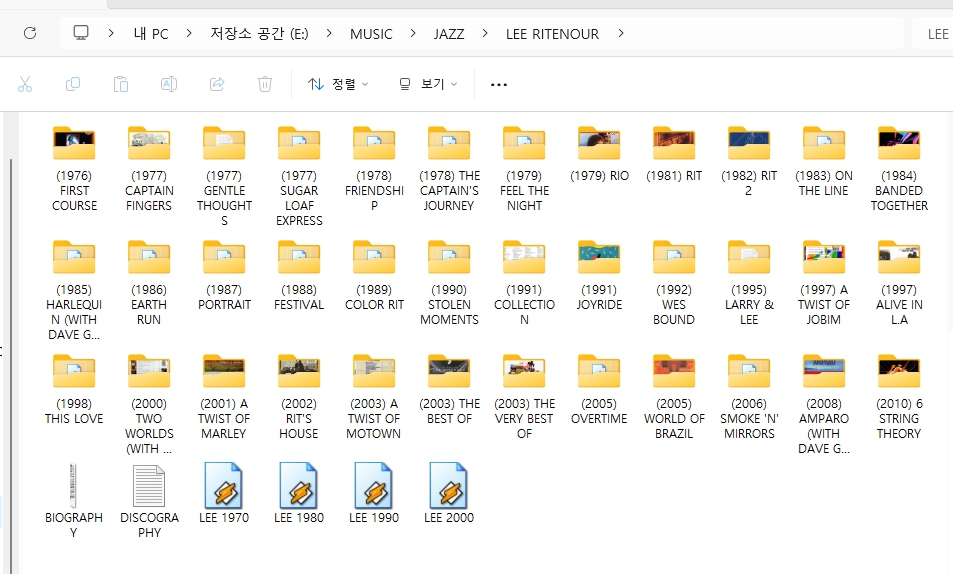953x574 pixels.
Task: Open the 보기 view dropdown
Action: coord(428,84)
